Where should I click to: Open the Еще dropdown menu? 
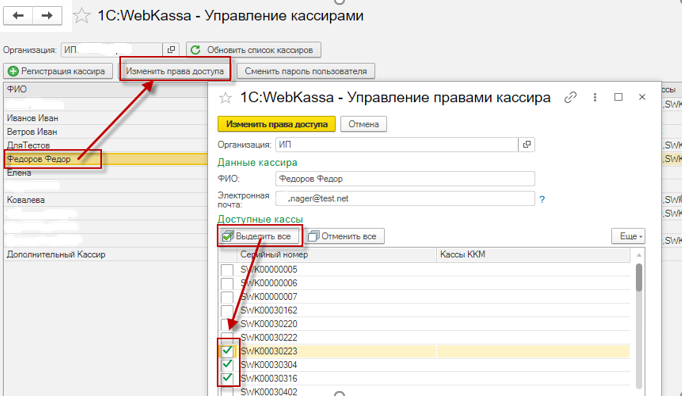click(x=628, y=236)
